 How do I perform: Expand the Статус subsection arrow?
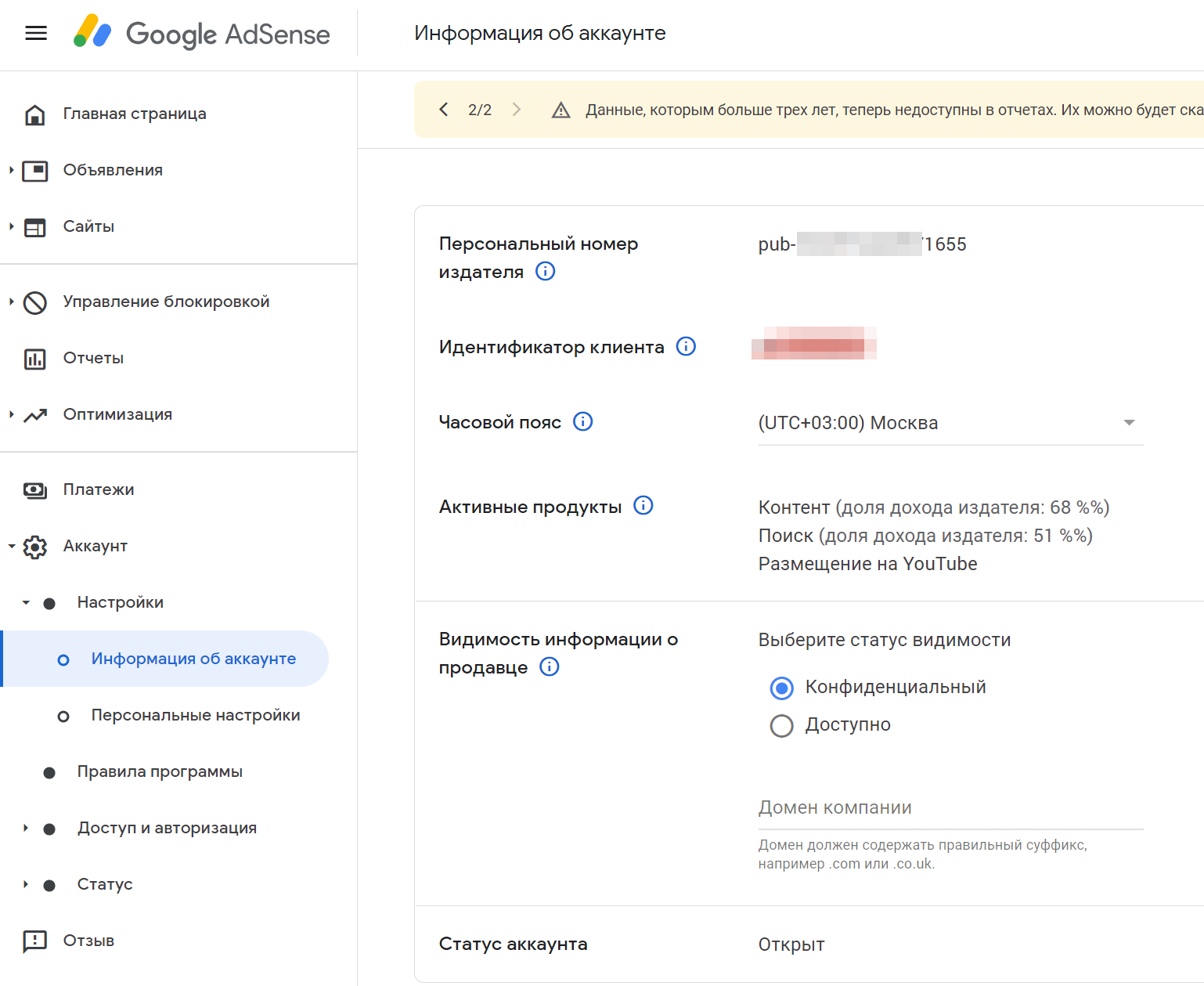25,884
